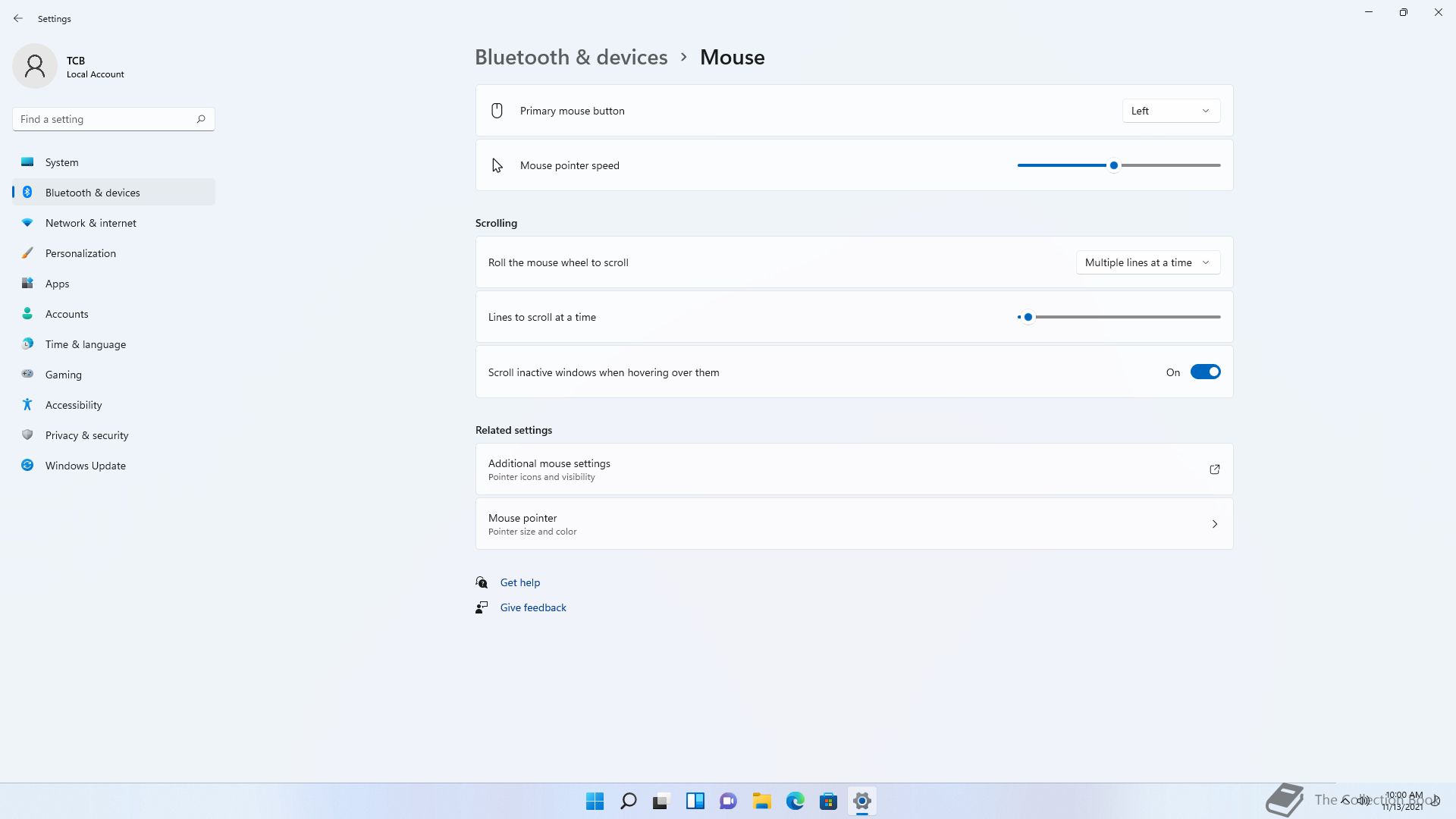Image resolution: width=1456 pixels, height=819 pixels.
Task: Open the Mouse pointer chevron row
Action: [1214, 524]
